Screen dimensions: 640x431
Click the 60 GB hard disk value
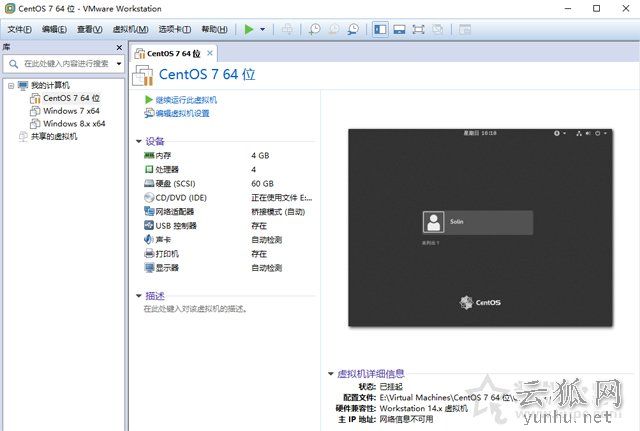click(262, 184)
